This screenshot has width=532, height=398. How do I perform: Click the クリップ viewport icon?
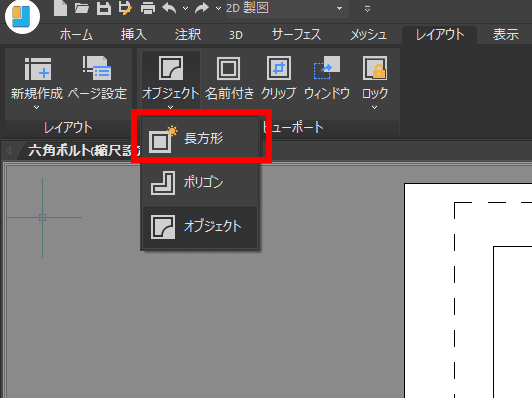pos(279,69)
